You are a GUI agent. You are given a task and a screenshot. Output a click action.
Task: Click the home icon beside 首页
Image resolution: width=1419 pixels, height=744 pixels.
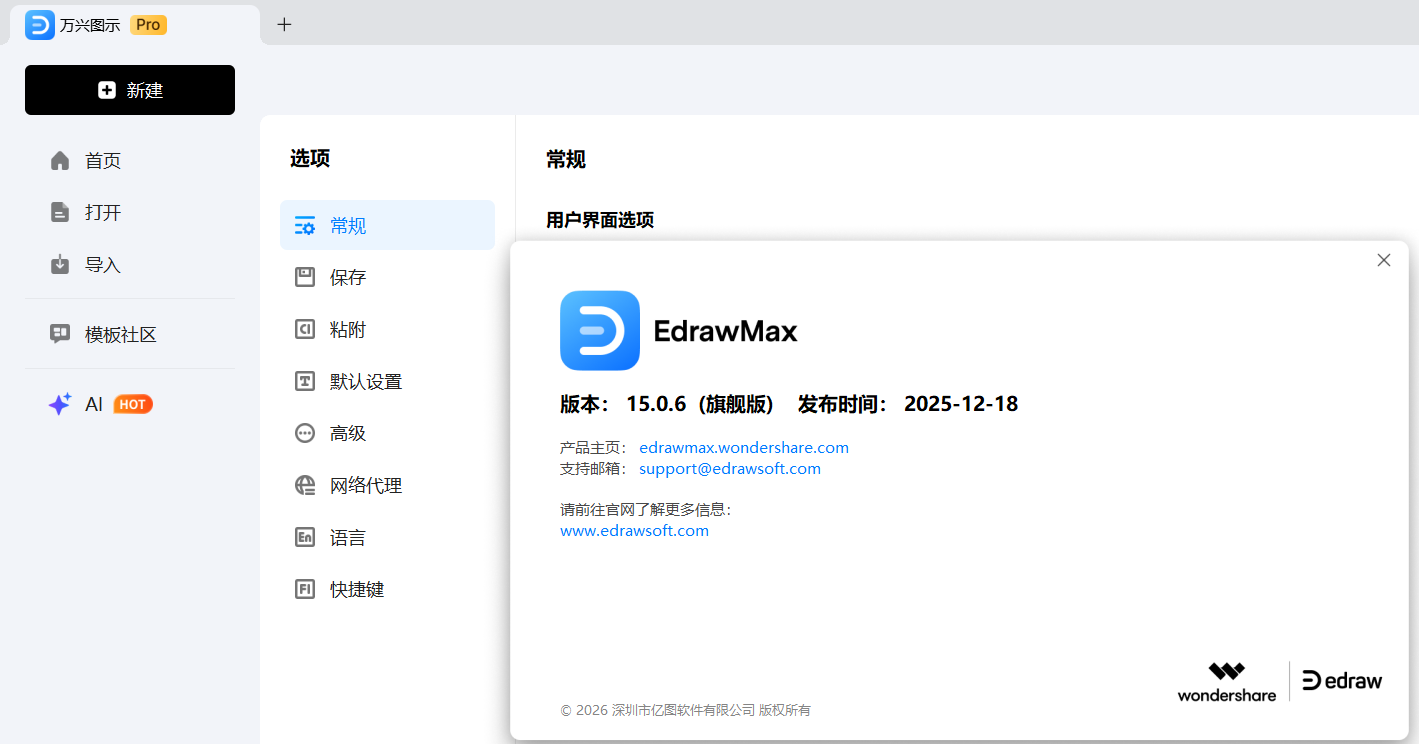[x=60, y=161]
